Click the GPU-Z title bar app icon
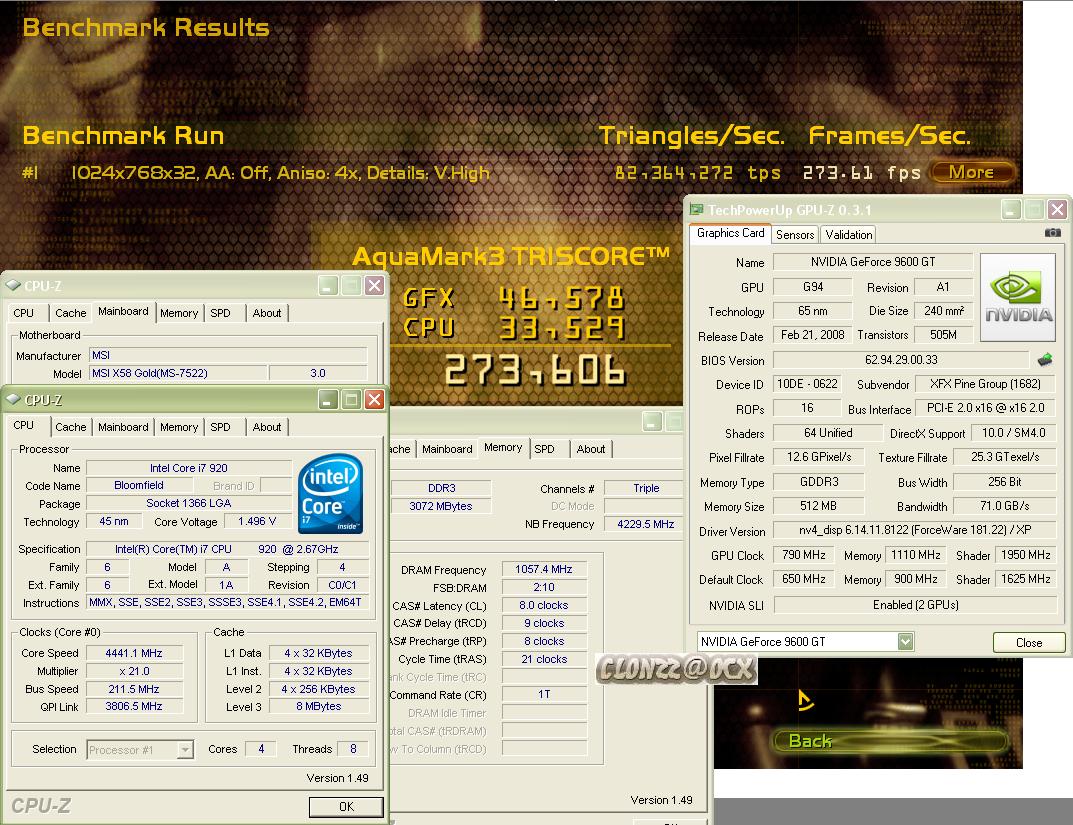This screenshot has height=825, width=1073. point(697,209)
